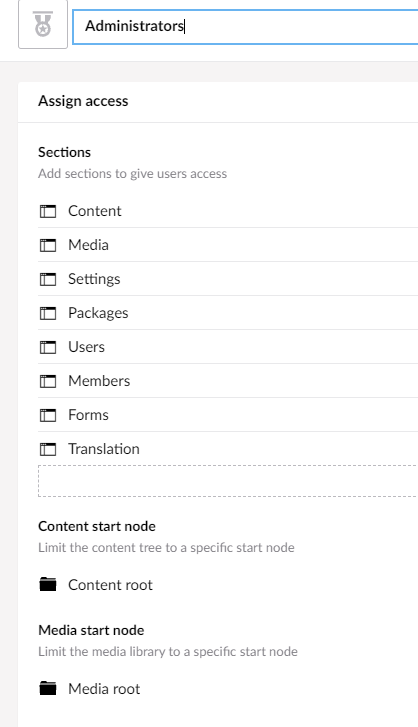Select the Translation section entry
The image size is (418, 727).
(228, 449)
